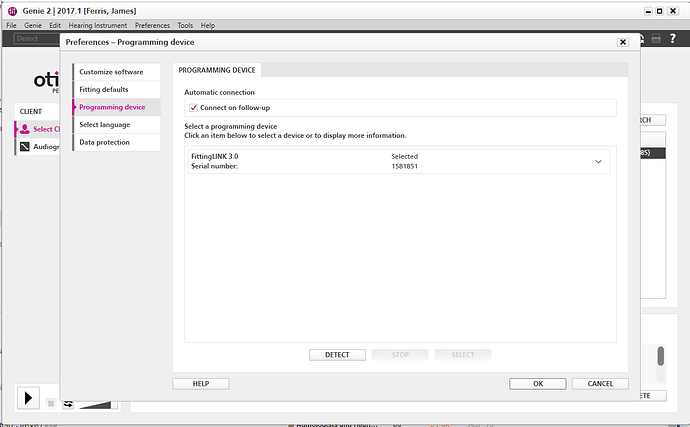Open the Hearing Instrument menu
Screen dimensions: 690x427
[98, 26]
